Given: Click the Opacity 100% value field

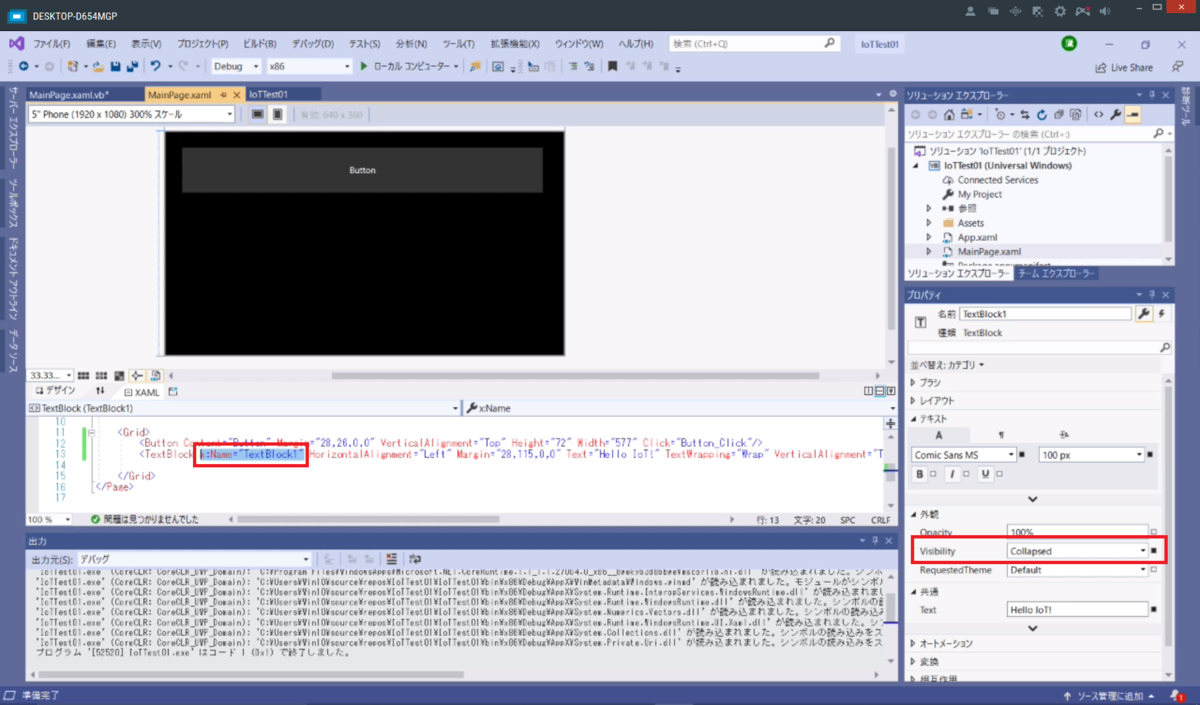Looking at the screenshot, I should [x=1077, y=532].
